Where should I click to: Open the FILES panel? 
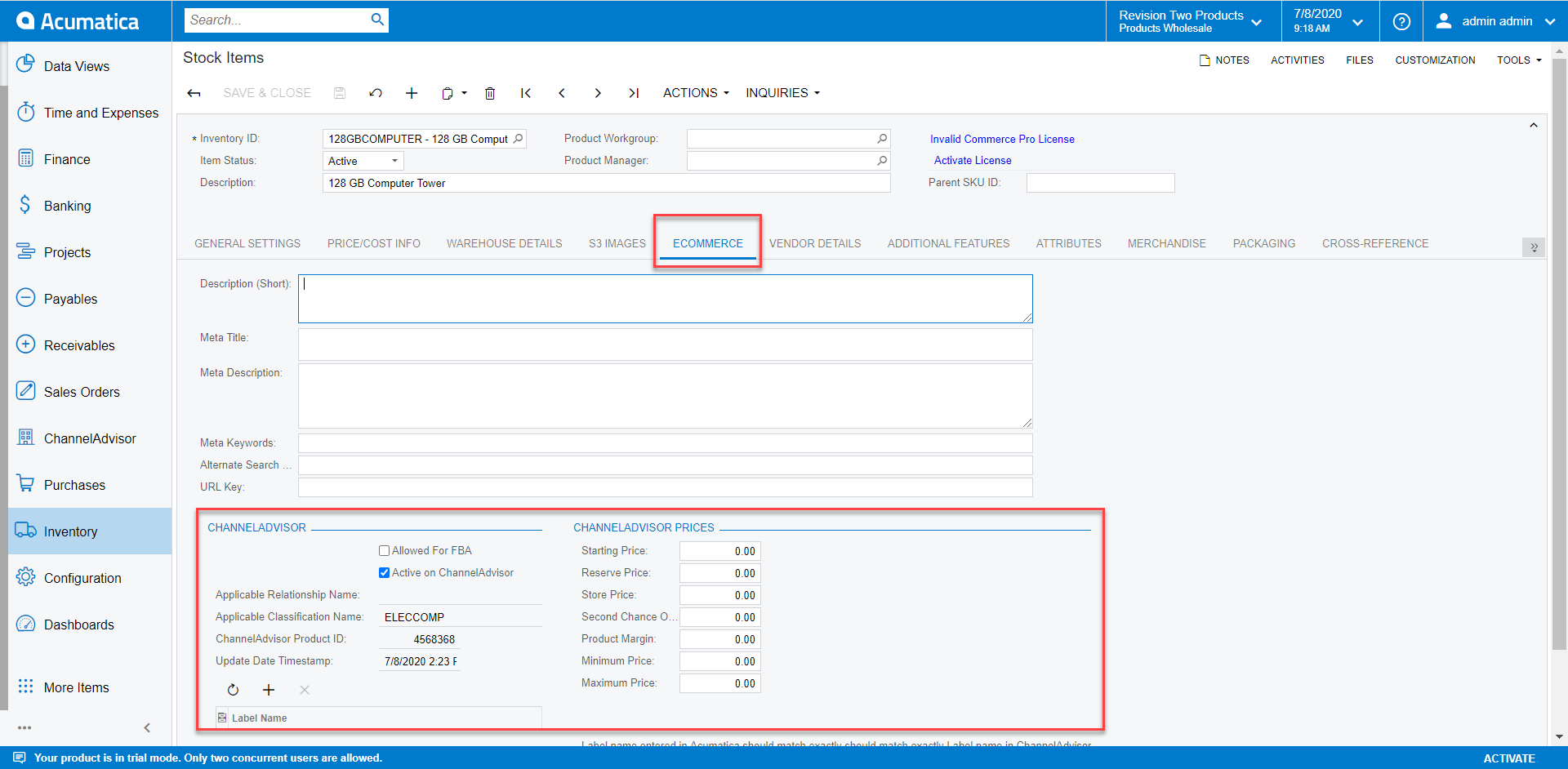click(x=1360, y=60)
